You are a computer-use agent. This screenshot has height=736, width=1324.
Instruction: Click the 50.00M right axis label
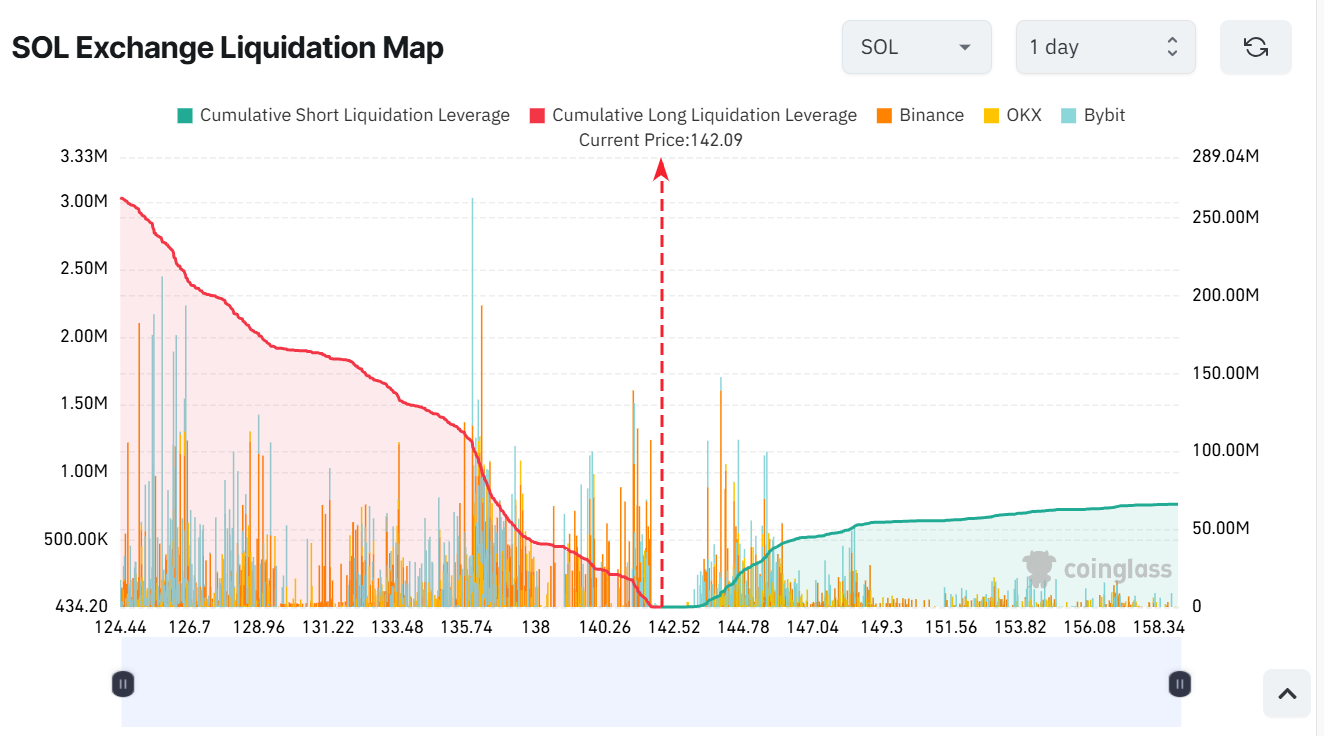1221,528
